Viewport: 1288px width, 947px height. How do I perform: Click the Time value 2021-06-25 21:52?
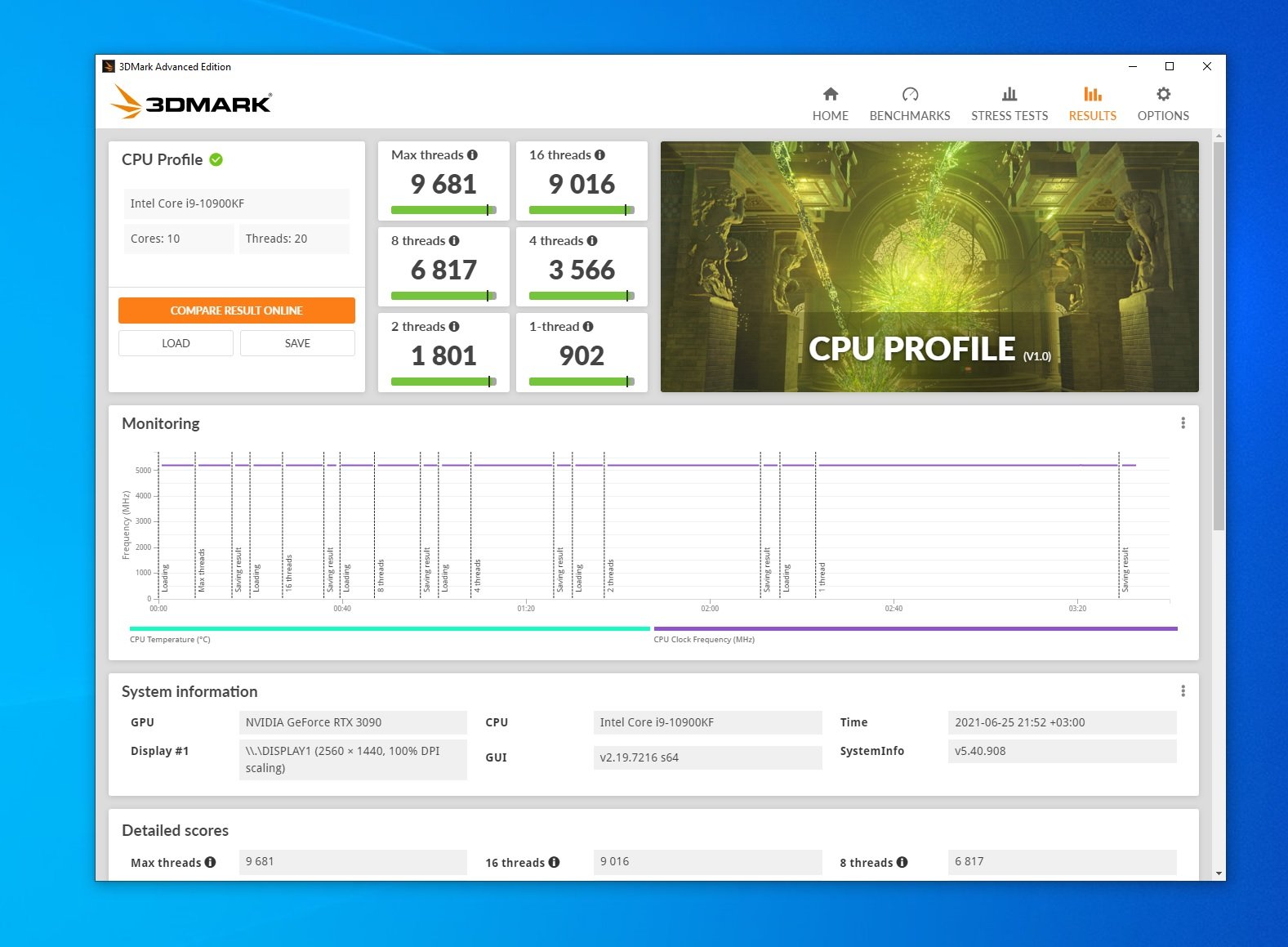click(1062, 722)
